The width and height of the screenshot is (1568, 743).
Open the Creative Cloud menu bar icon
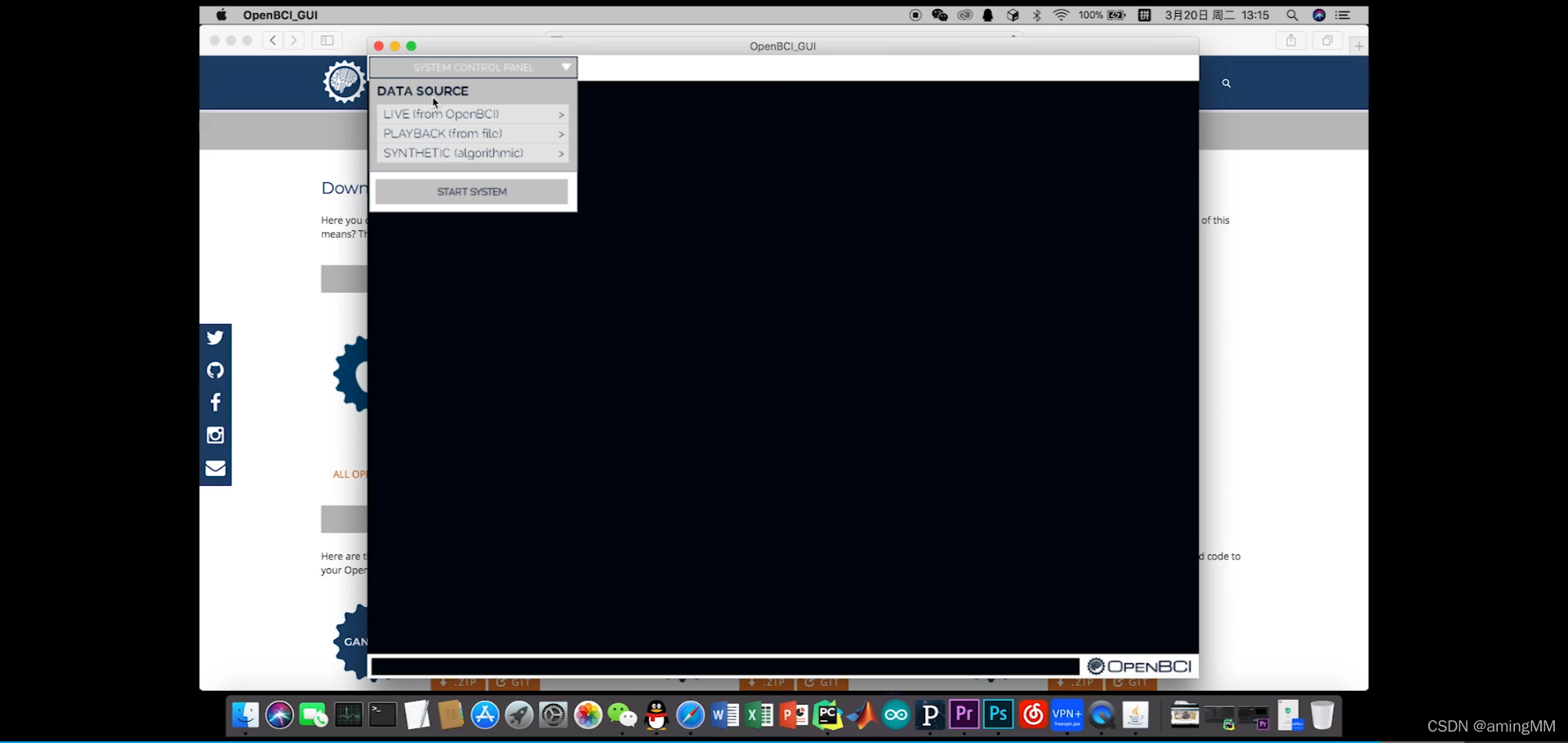[x=965, y=15]
